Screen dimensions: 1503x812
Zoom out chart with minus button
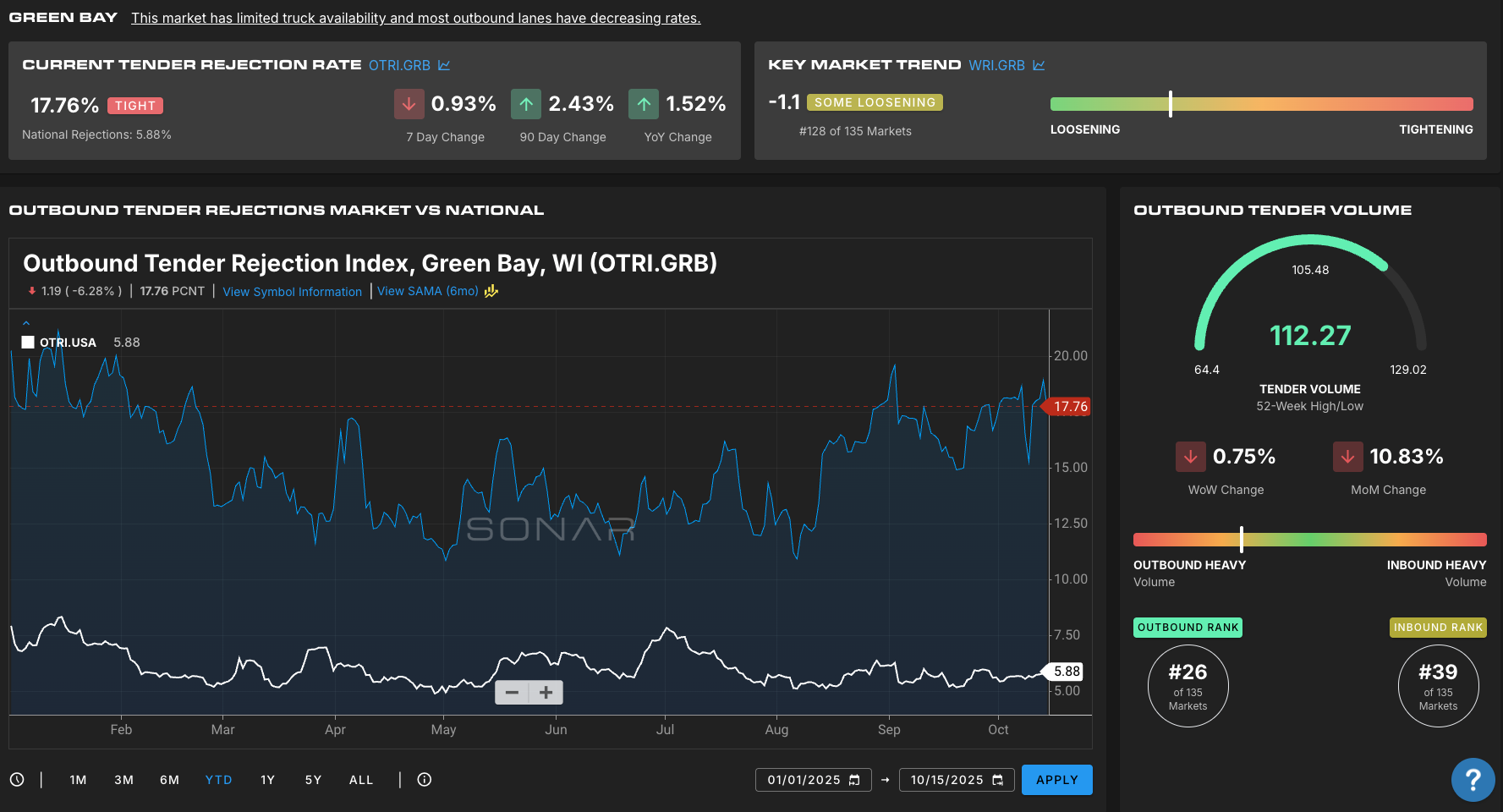pos(512,693)
